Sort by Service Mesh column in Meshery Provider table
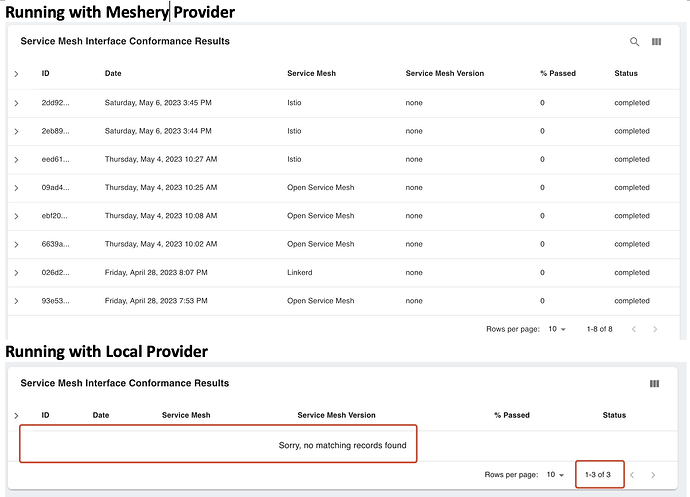This screenshot has width=690, height=497. click(311, 73)
